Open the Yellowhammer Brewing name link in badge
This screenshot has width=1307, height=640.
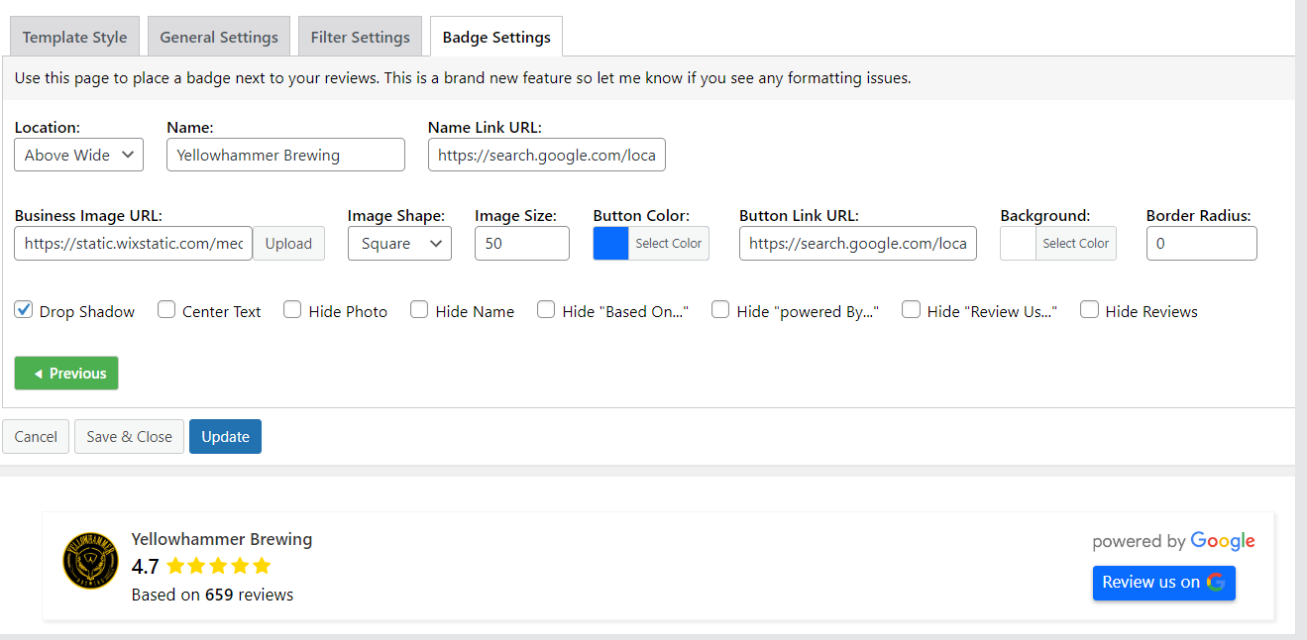pos(222,539)
